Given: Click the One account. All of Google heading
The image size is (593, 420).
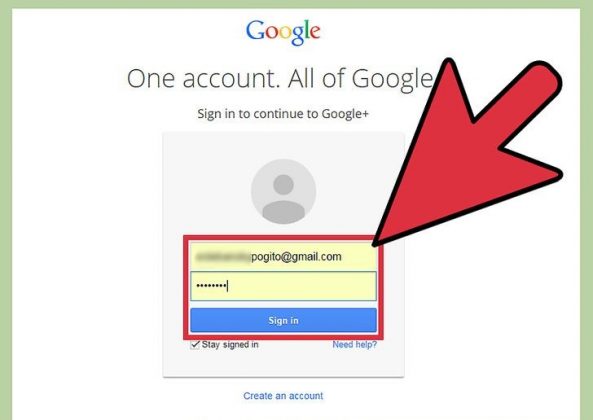Looking at the screenshot, I should coord(280,79).
